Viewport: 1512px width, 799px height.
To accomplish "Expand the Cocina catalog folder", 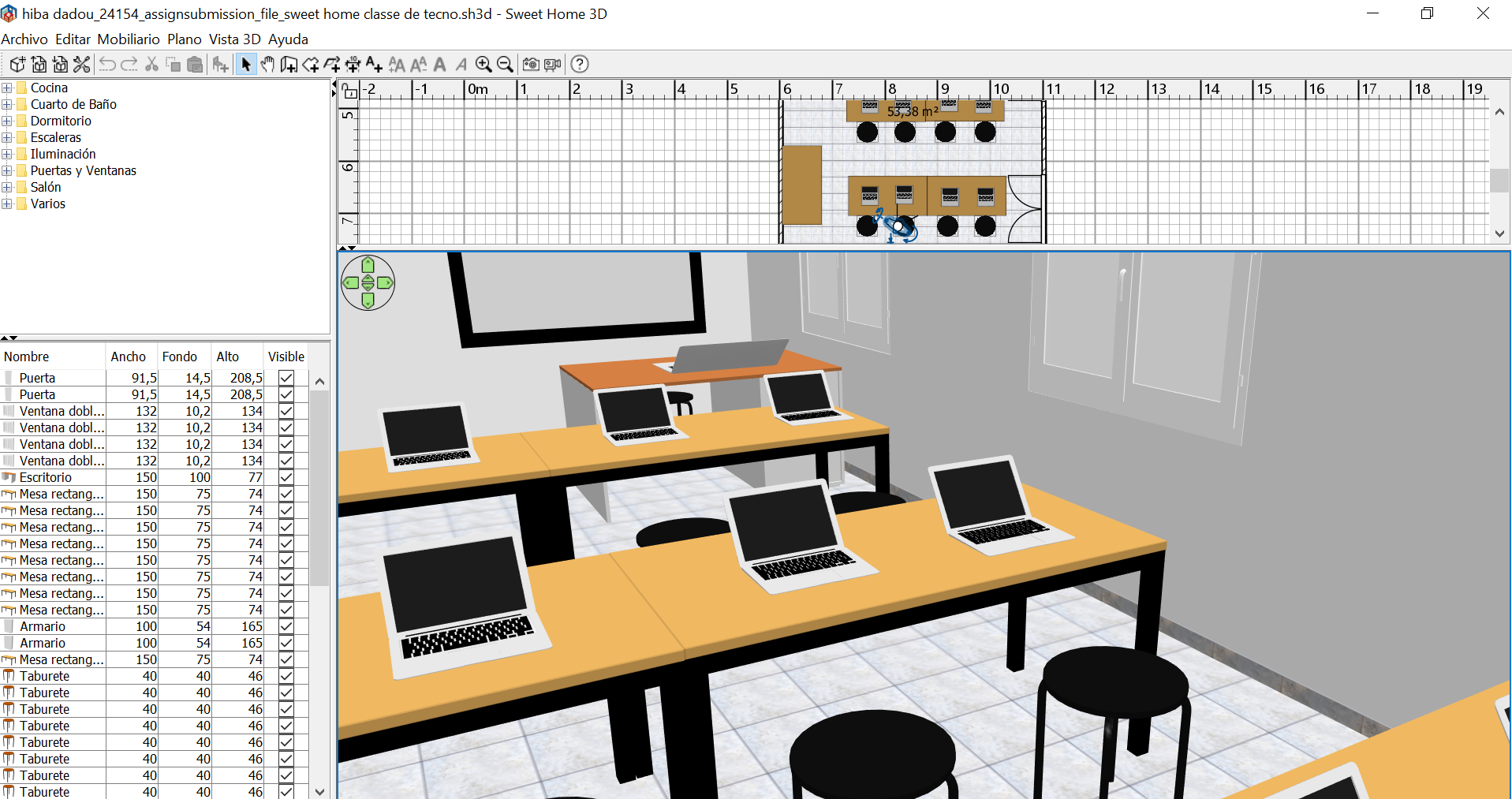I will point(7,88).
